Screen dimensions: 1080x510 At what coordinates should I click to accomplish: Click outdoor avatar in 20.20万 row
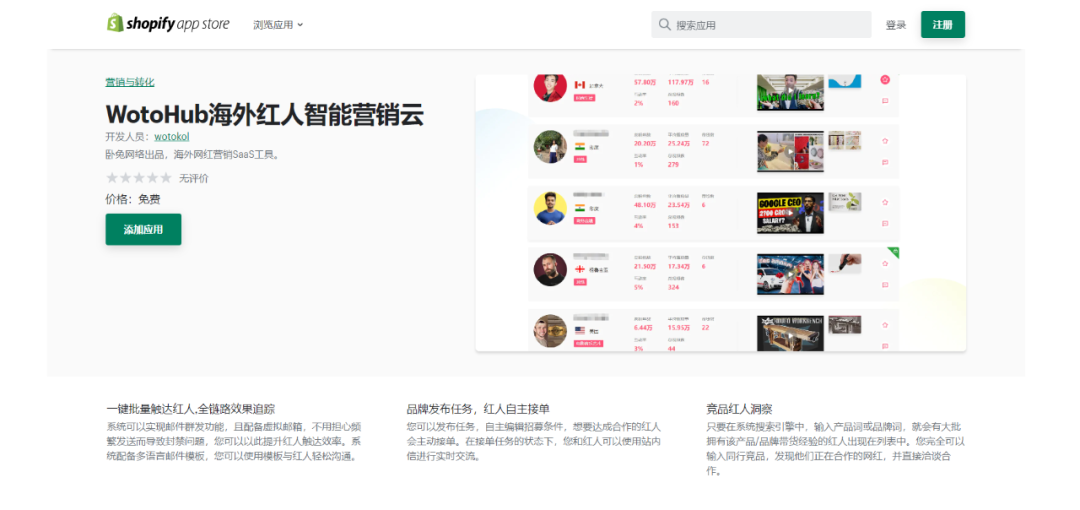click(x=550, y=147)
